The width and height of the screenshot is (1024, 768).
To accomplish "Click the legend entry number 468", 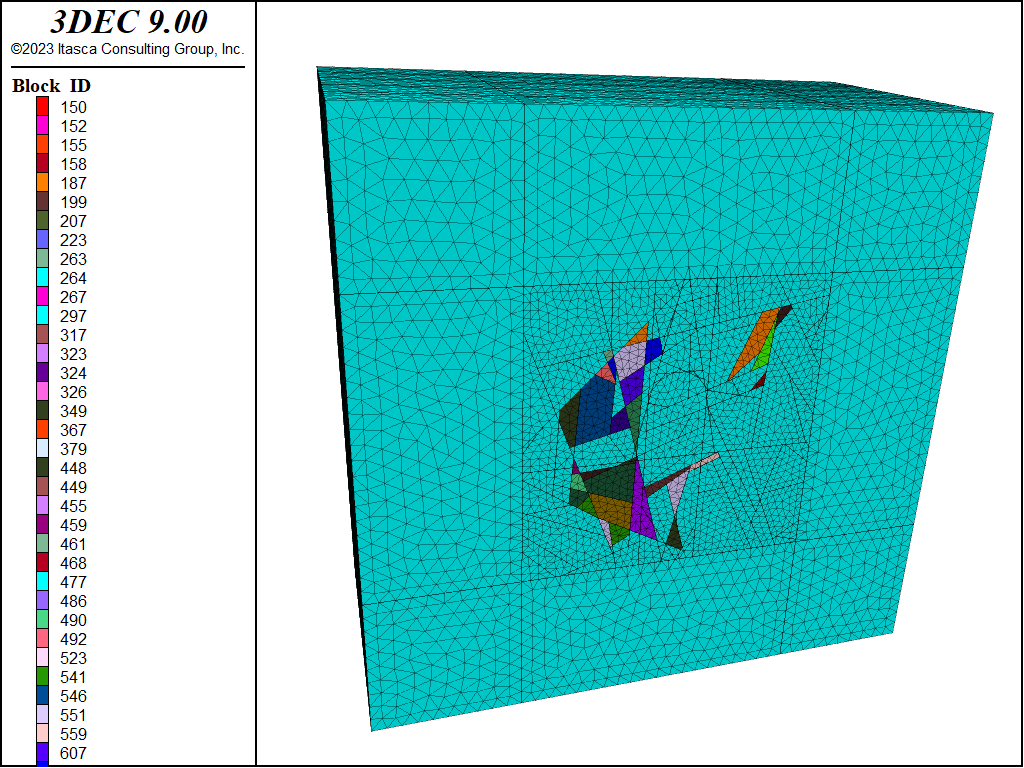I will coord(73,563).
